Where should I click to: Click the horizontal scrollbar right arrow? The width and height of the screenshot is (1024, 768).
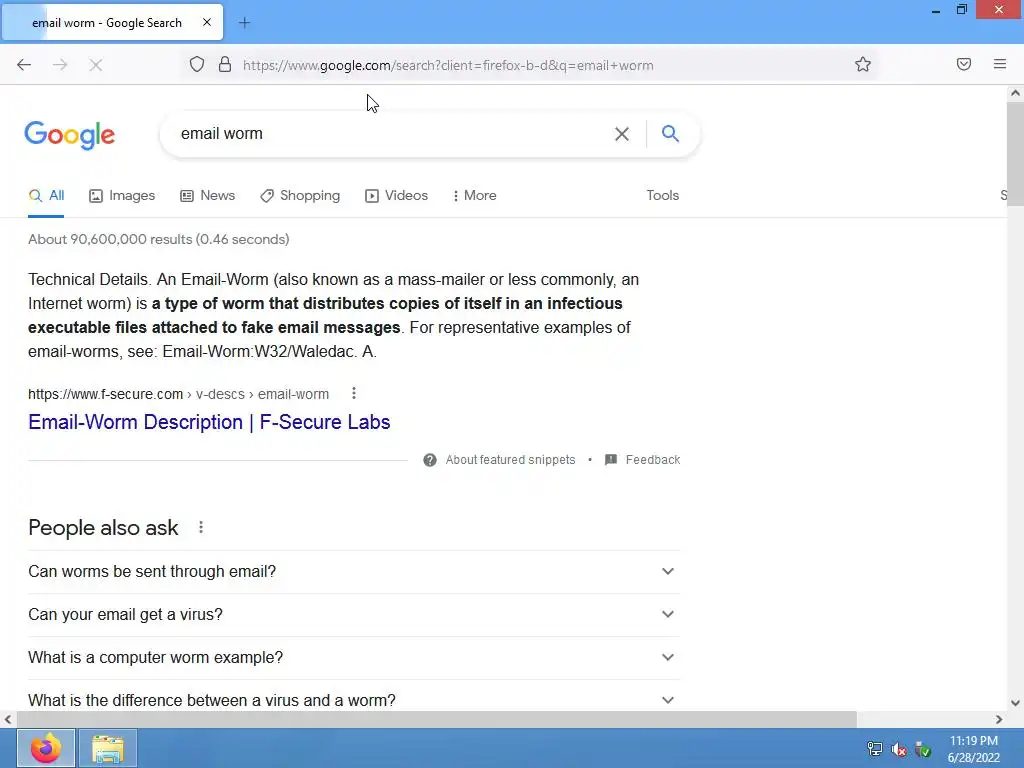(x=999, y=719)
